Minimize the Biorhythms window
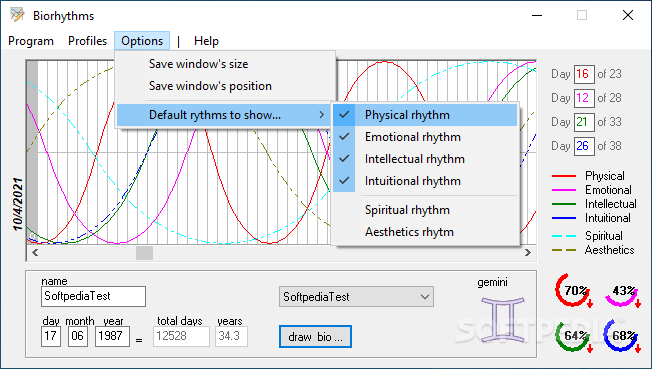The image size is (652, 369). coord(537,15)
